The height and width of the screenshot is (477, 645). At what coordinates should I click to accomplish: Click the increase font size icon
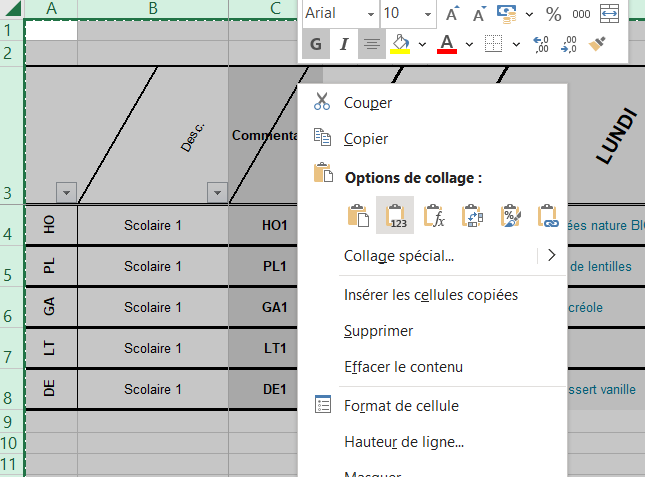click(452, 14)
